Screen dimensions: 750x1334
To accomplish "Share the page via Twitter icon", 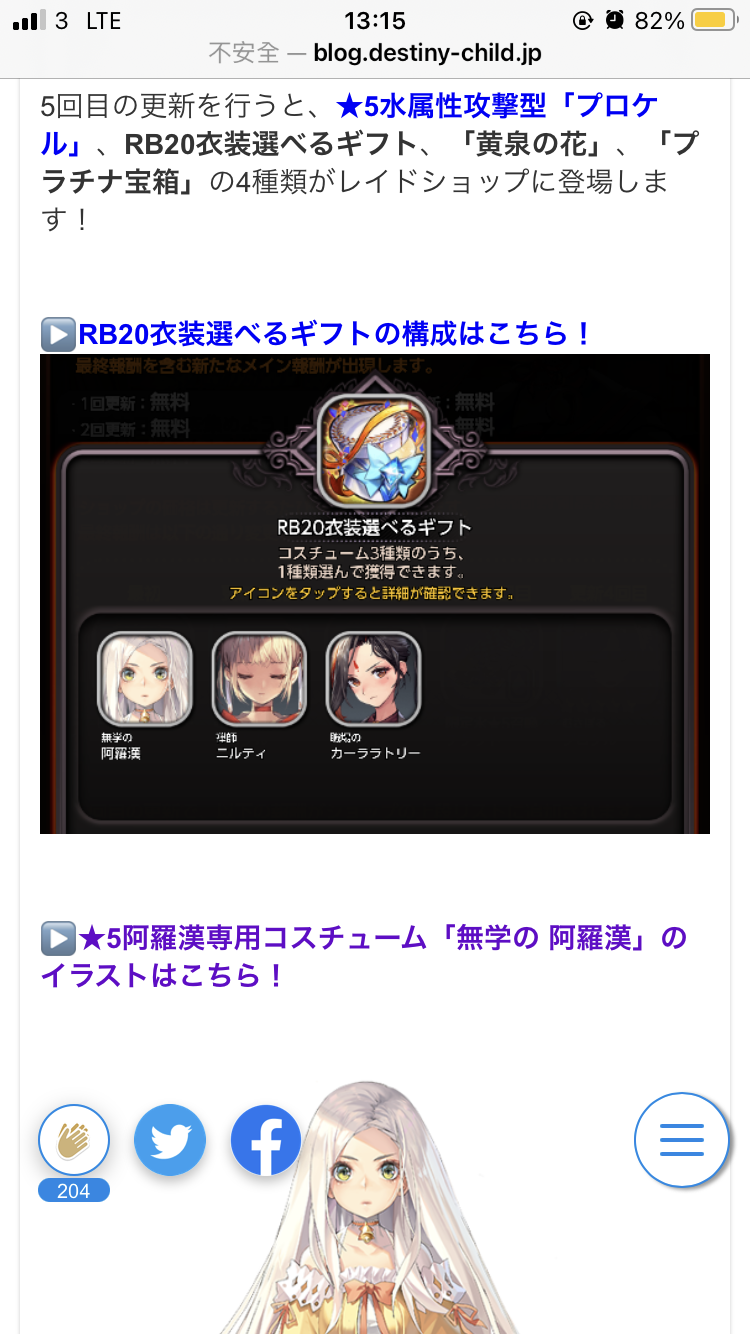I will 170,1140.
